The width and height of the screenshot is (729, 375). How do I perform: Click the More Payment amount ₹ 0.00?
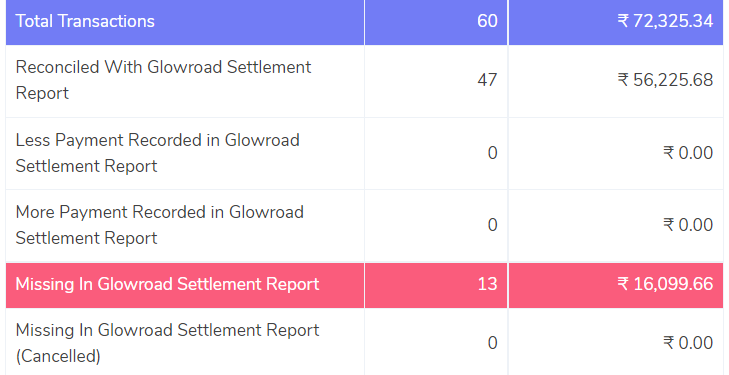coord(688,225)
